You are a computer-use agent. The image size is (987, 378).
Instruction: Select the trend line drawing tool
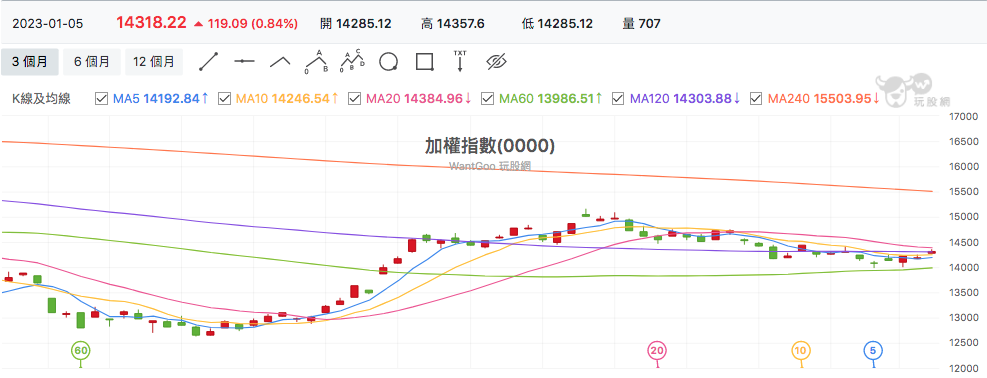[208, 62]
